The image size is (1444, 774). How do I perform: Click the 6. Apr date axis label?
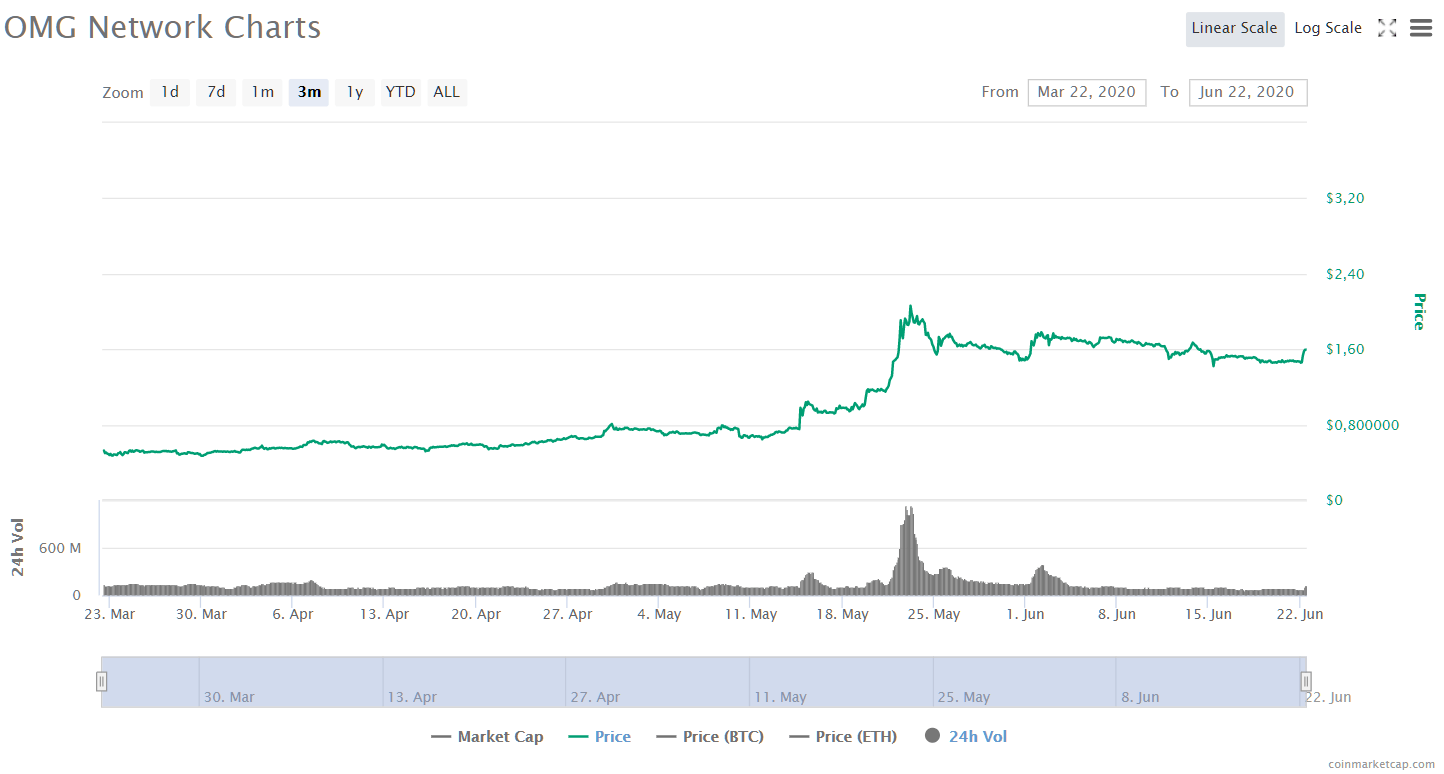pos(293,614)
